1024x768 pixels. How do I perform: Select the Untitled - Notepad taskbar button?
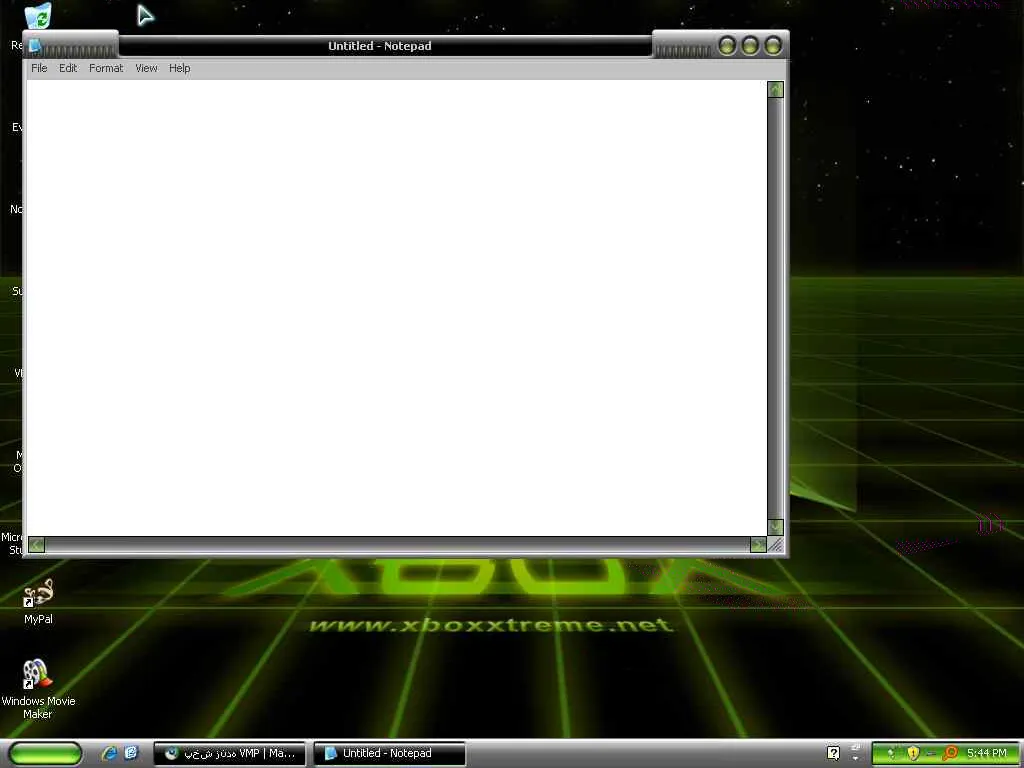tap(389, 753)
